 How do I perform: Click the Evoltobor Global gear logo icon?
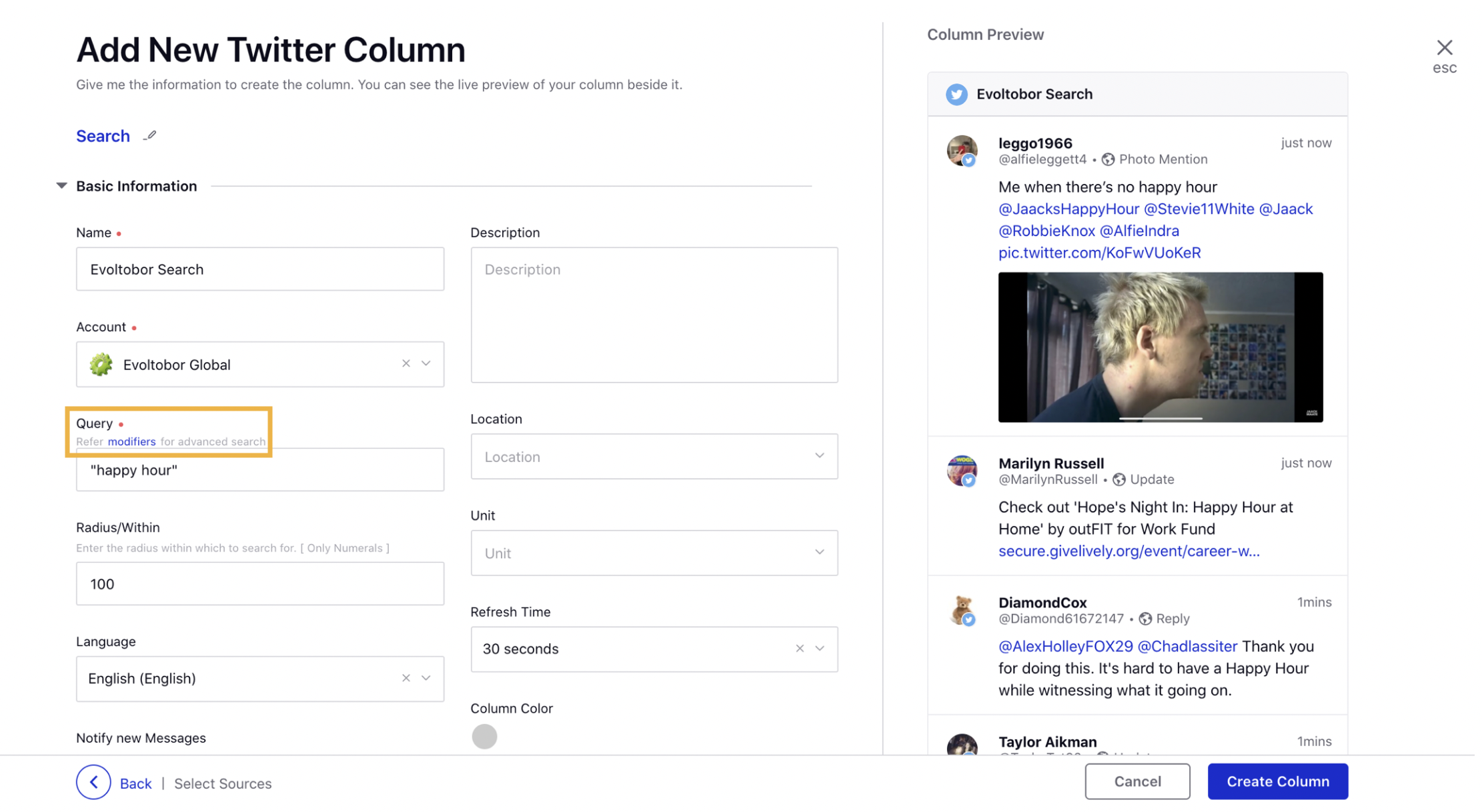(x=101, y=365)
